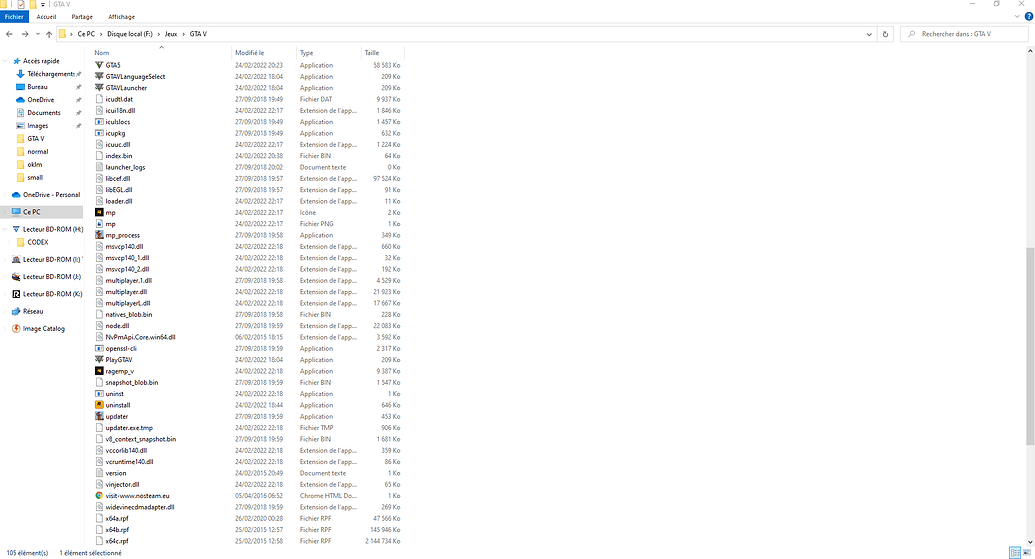Screen dimensions: 1035x559
Task: Open the help question mark icon
Action: point(1028,16)
